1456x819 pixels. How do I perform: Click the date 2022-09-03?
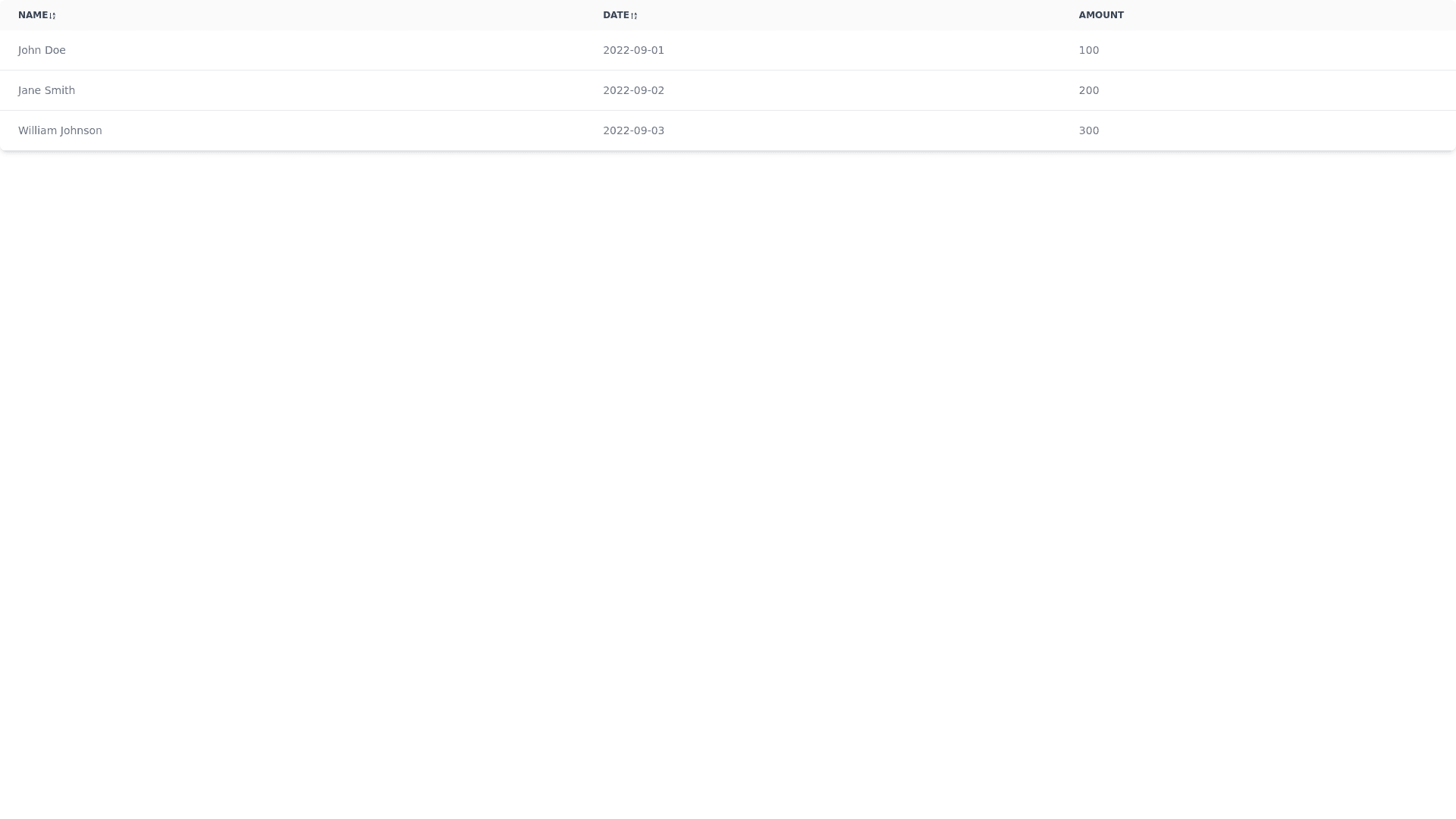[x=633, y=130]
